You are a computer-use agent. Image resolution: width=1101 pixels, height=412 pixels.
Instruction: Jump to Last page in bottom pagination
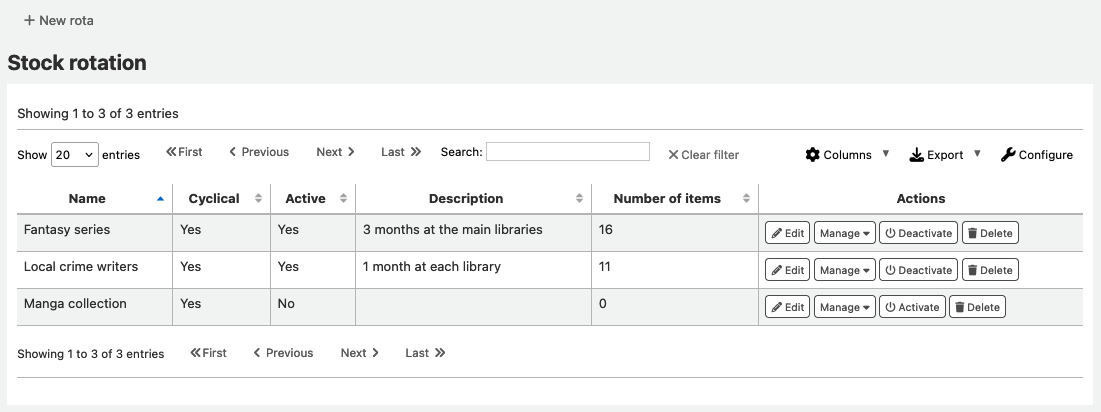[425, 353]
